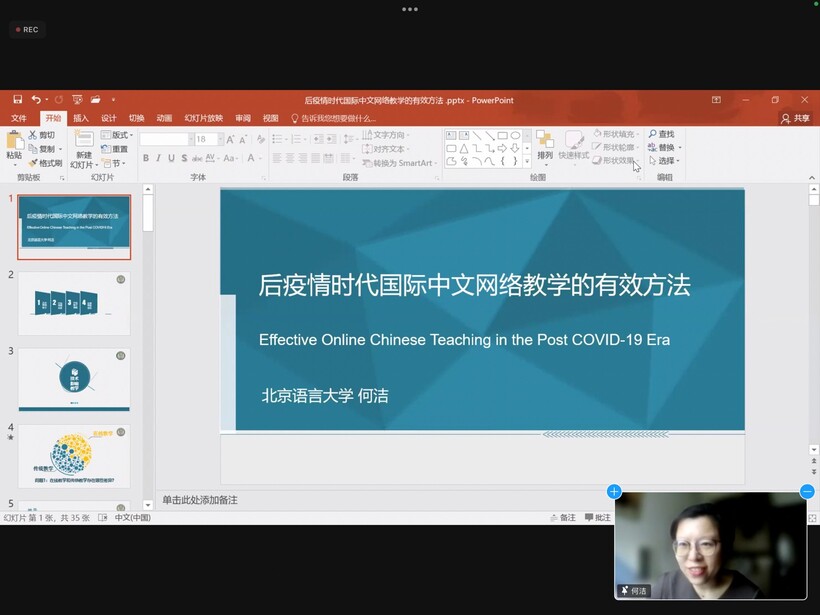The width and height of the screenshot is (820, 615).
Task: Decrease the list indent level
Action: pyautogui.click(x=318, y=139)
